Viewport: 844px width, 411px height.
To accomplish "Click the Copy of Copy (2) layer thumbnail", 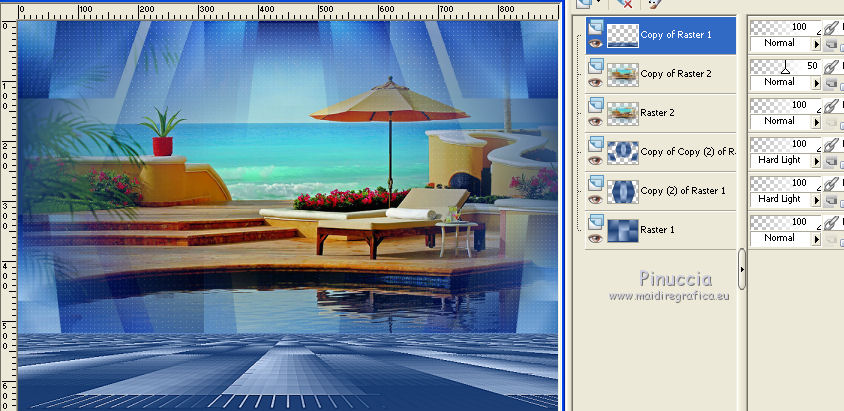I will (x=623, y=152).
